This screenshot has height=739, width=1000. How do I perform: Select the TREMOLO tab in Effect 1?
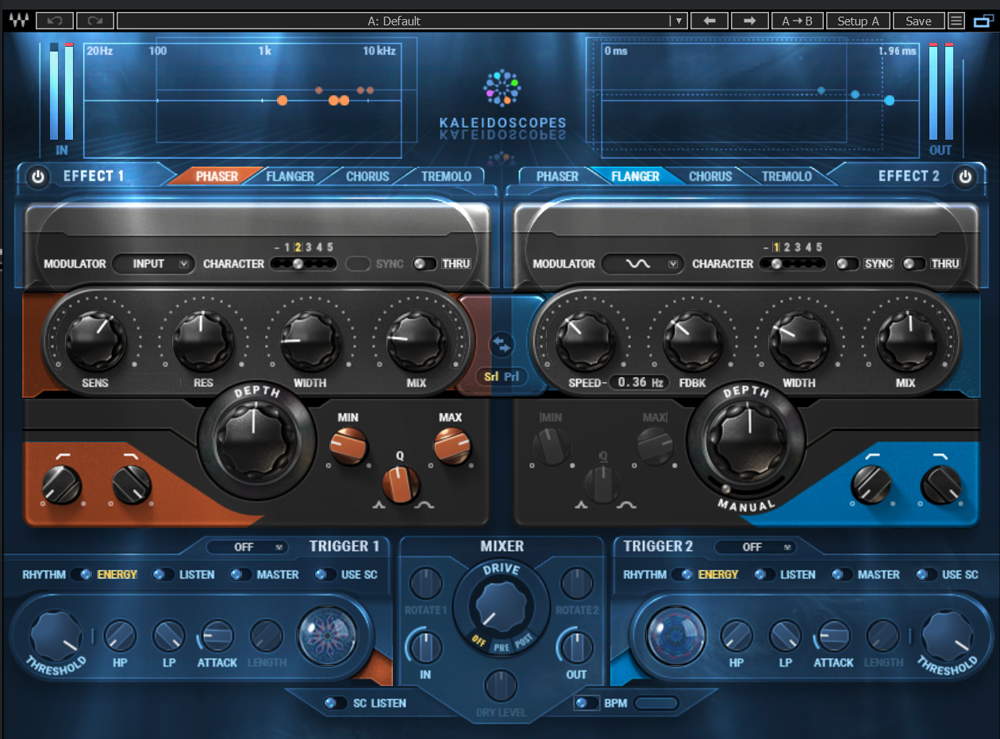coord(446,177)
